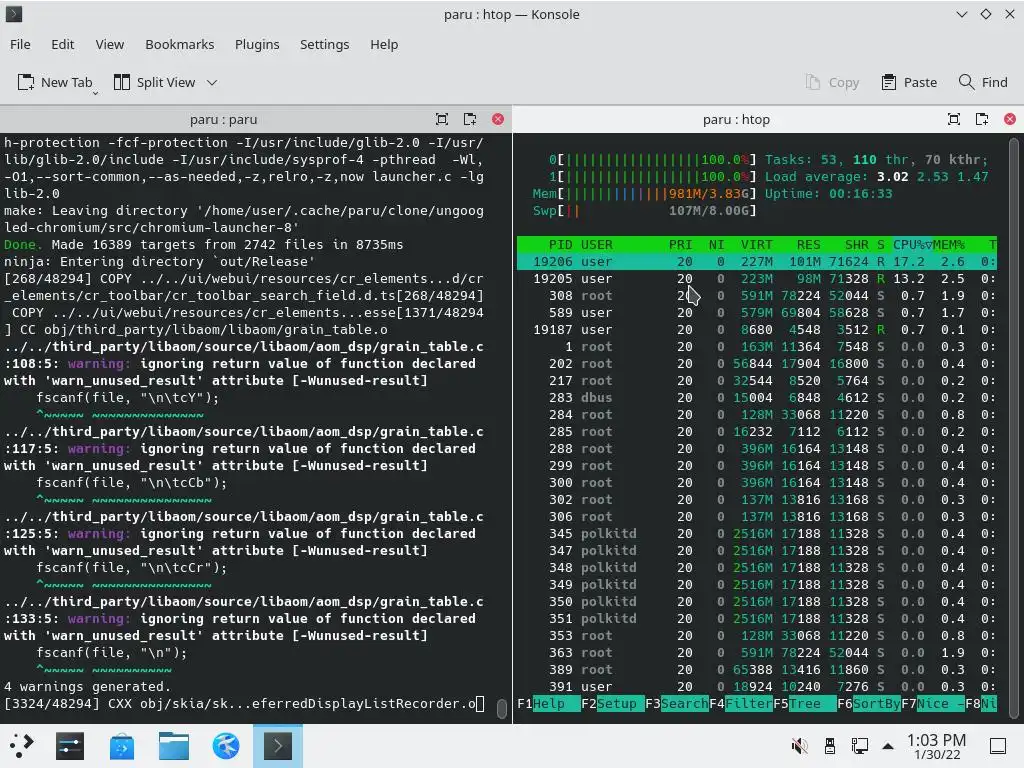The width and height of the screenshot is (1024, 768).
Task: Open the File menu
Action: click(20, 44)
